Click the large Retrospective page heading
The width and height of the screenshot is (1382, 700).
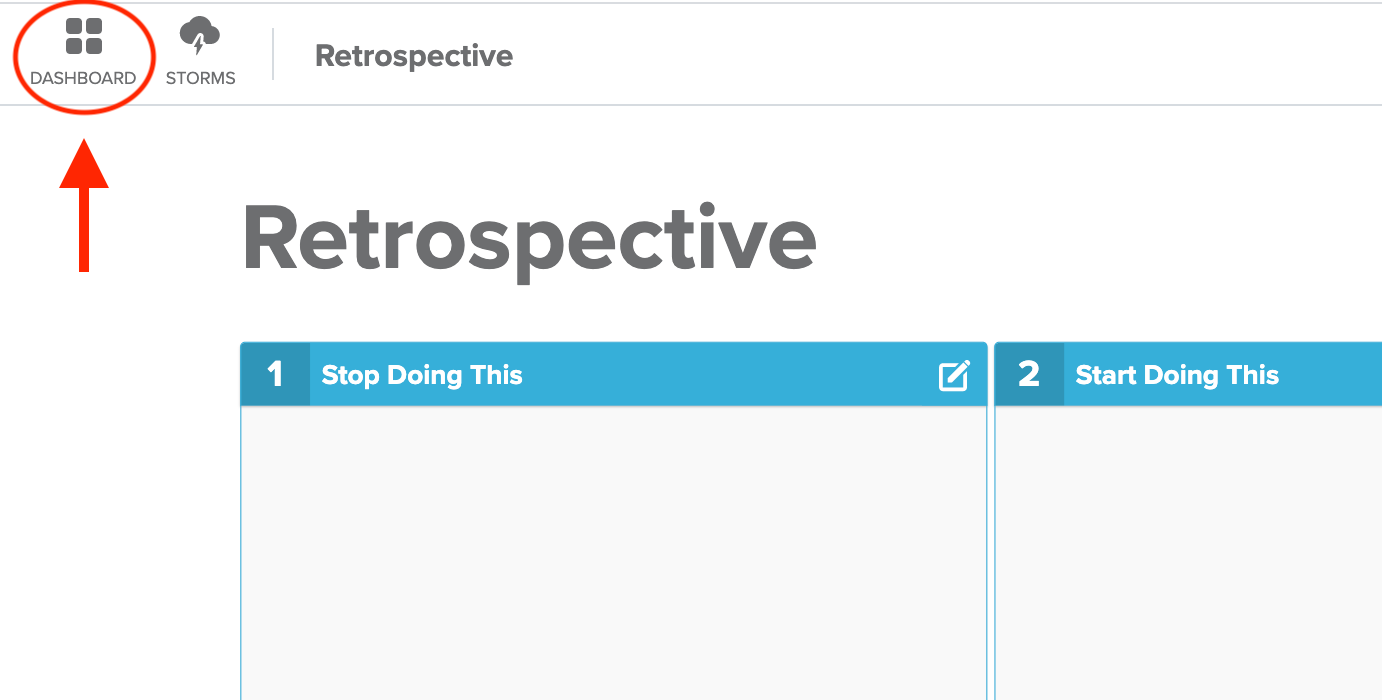(529, 239)
